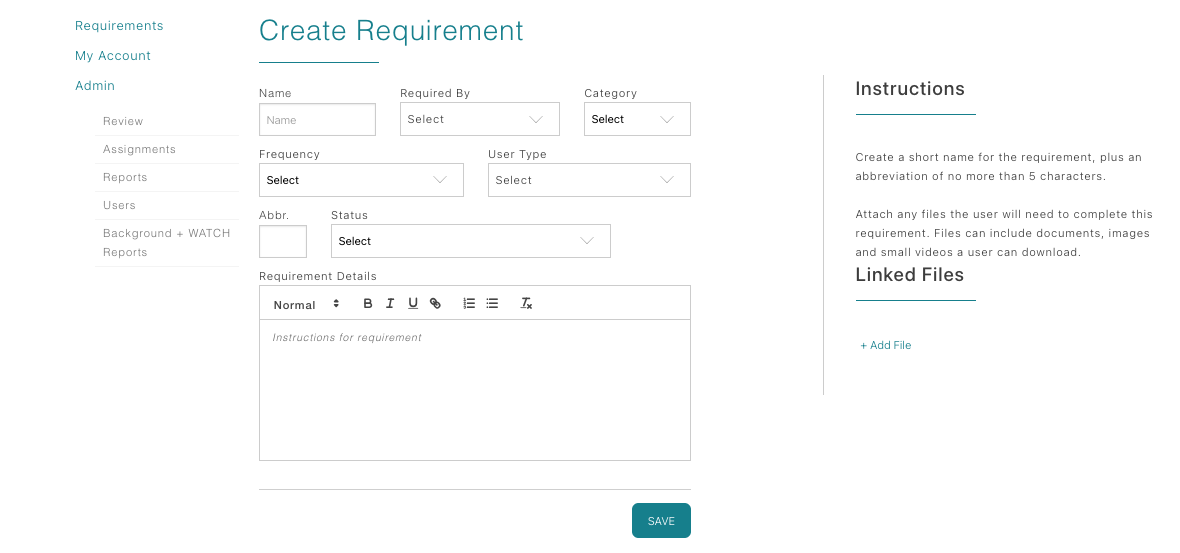The width and height of the screenshot is (1180, 553).
Task: Clear text formatting in the editor
Action: (x=526, y=304)
